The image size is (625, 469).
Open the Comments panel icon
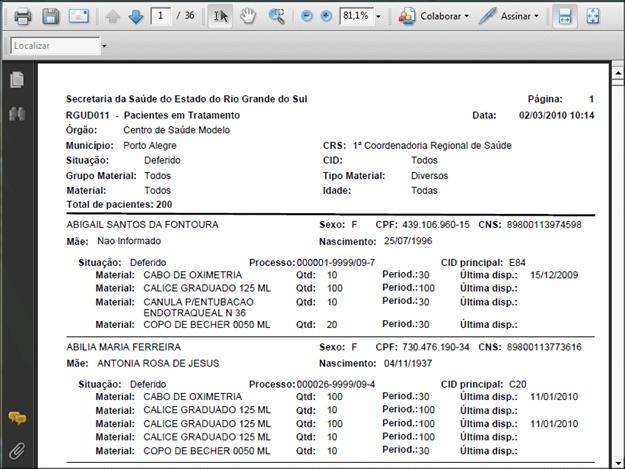click(x=17, y=418)
